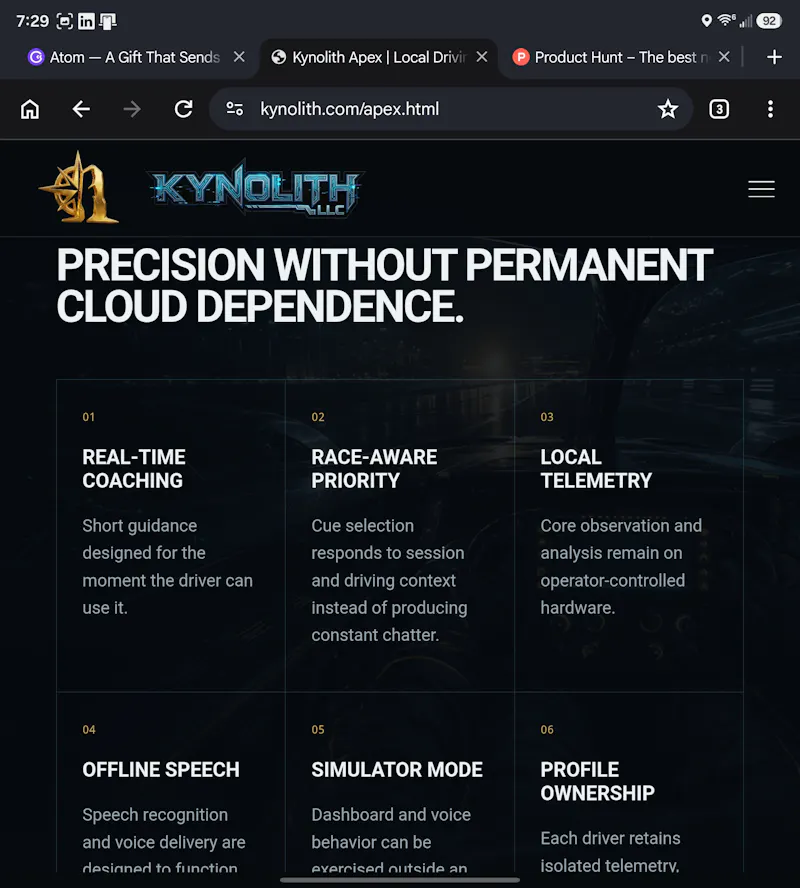Click the gold Kynolith emblem logo
Viewport: 800px width, 888px height.
(x=79, y=187)
